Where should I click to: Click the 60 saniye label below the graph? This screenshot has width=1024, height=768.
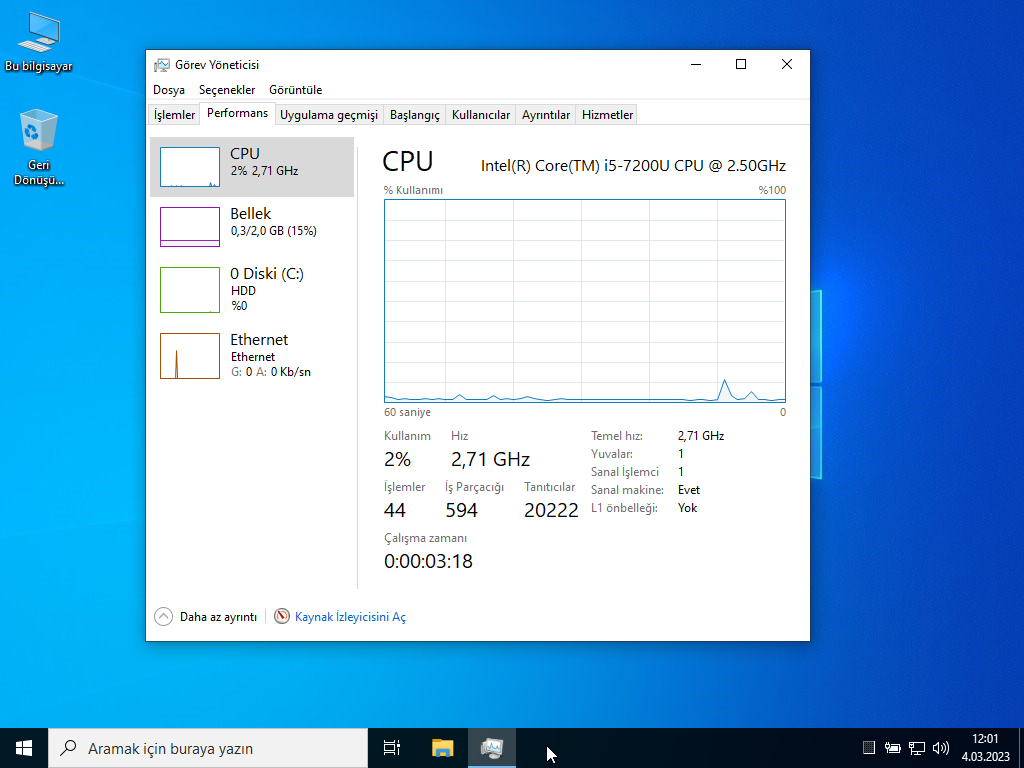(x=408, y=412)
